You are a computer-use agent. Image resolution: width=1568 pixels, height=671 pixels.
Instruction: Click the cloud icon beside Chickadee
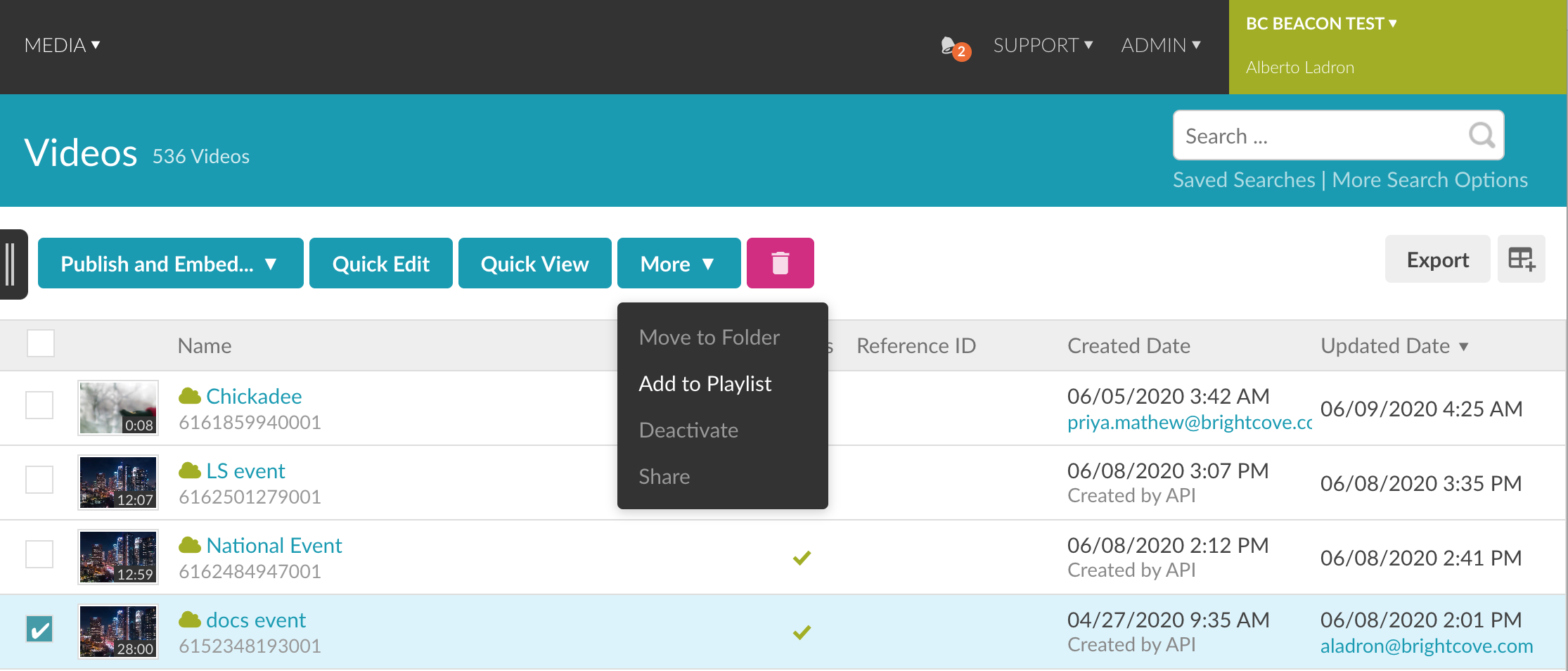(189, 396)
